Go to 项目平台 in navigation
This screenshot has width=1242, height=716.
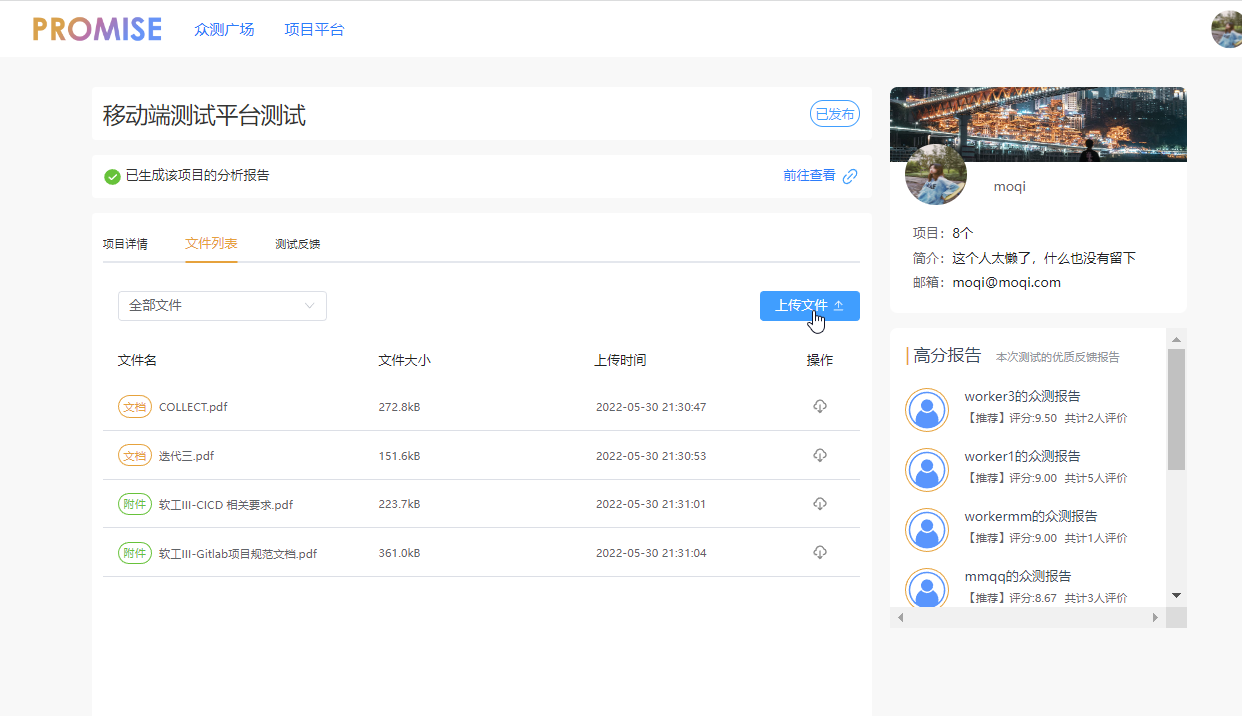click(x=314, y=29)
